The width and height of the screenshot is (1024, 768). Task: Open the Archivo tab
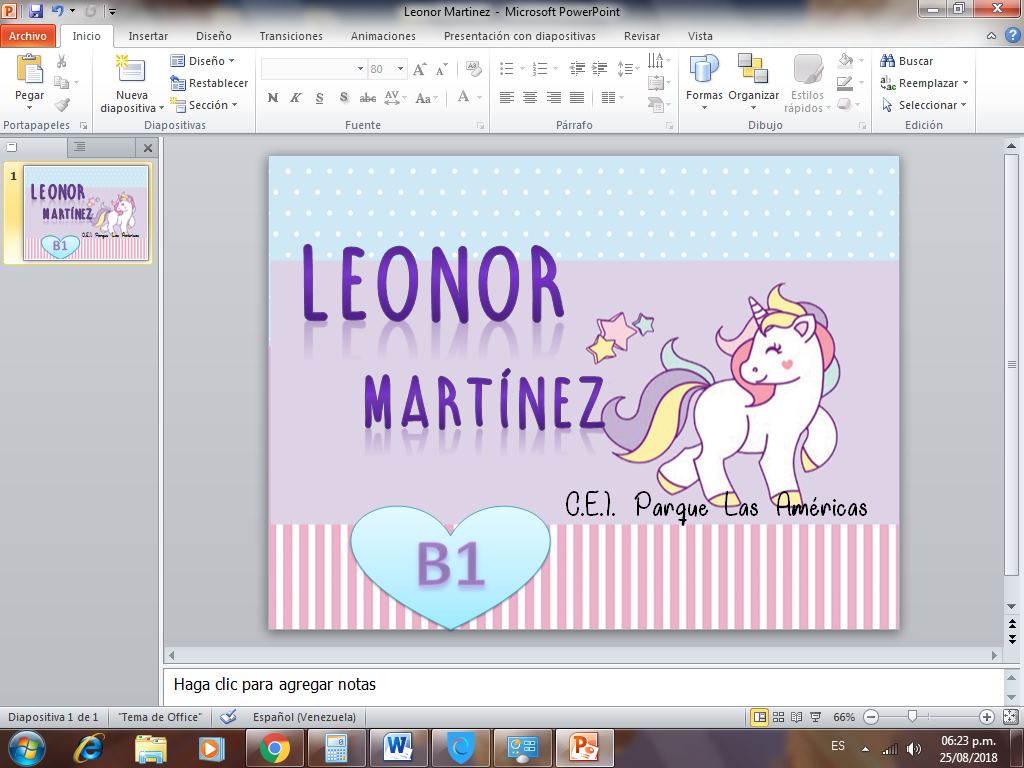tap(27, 36)
